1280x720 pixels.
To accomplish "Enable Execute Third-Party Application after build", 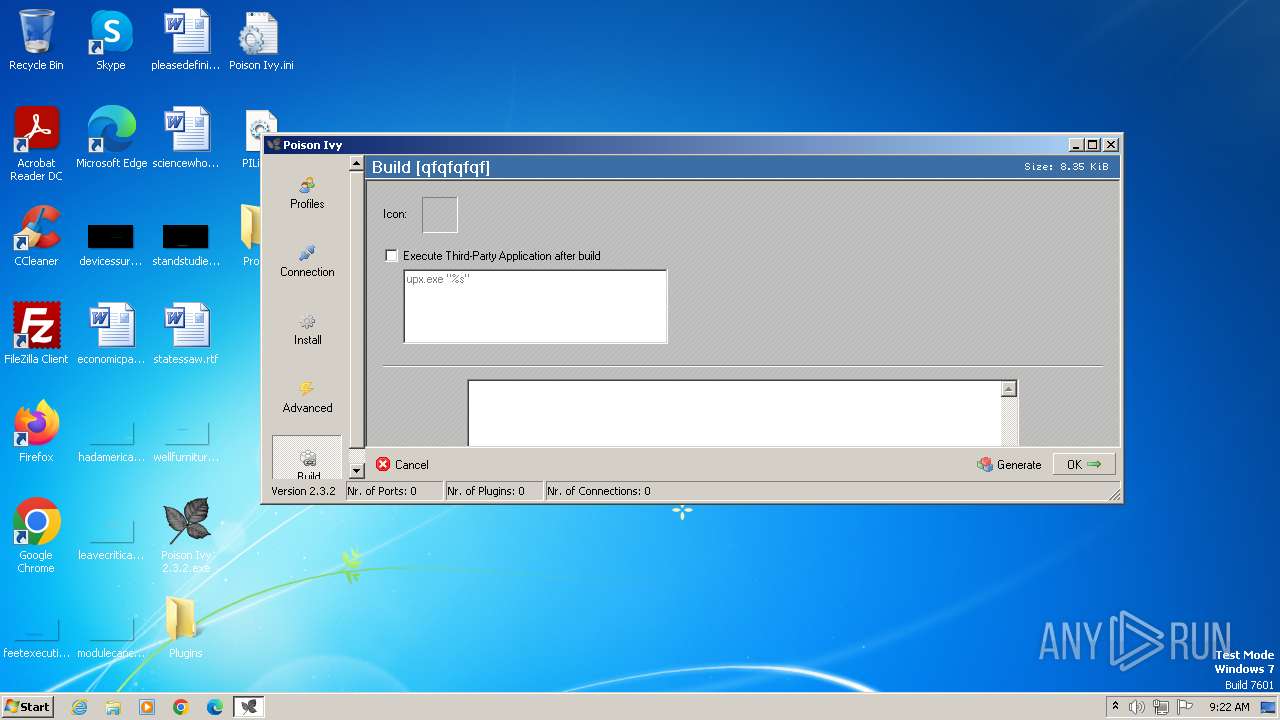I will [x=391, y=256].
